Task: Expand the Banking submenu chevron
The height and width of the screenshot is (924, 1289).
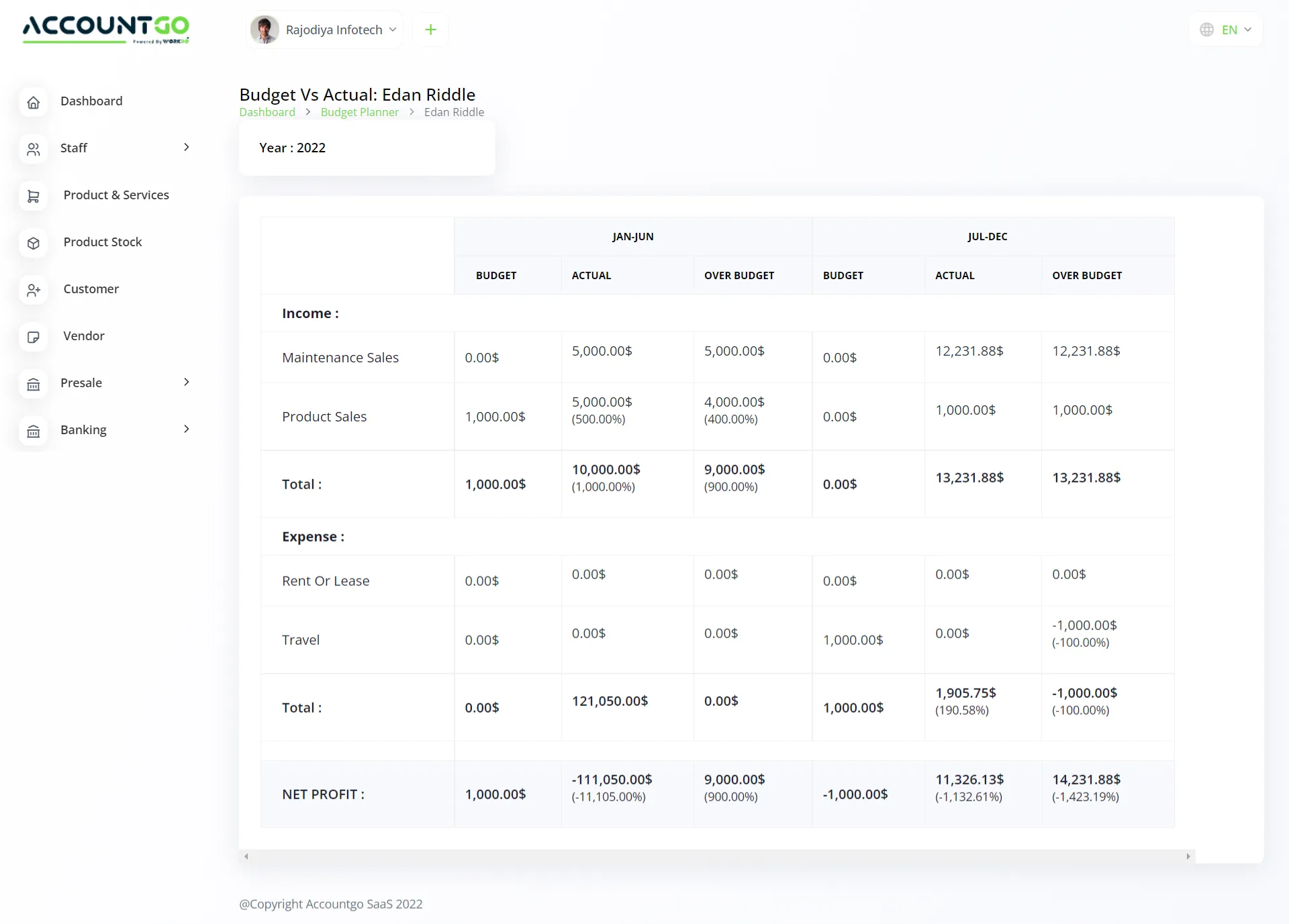Action: pyautogui.click(x=186, y=429)
